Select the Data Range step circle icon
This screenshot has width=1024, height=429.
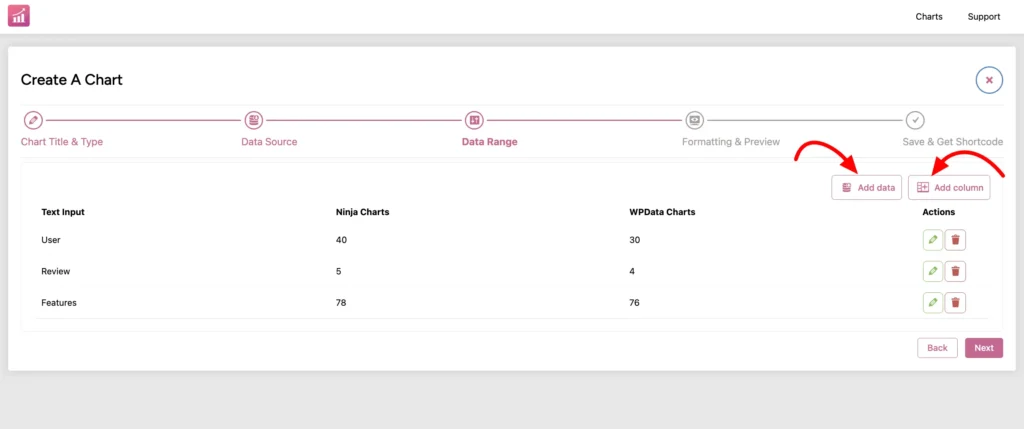pos(474,120)
